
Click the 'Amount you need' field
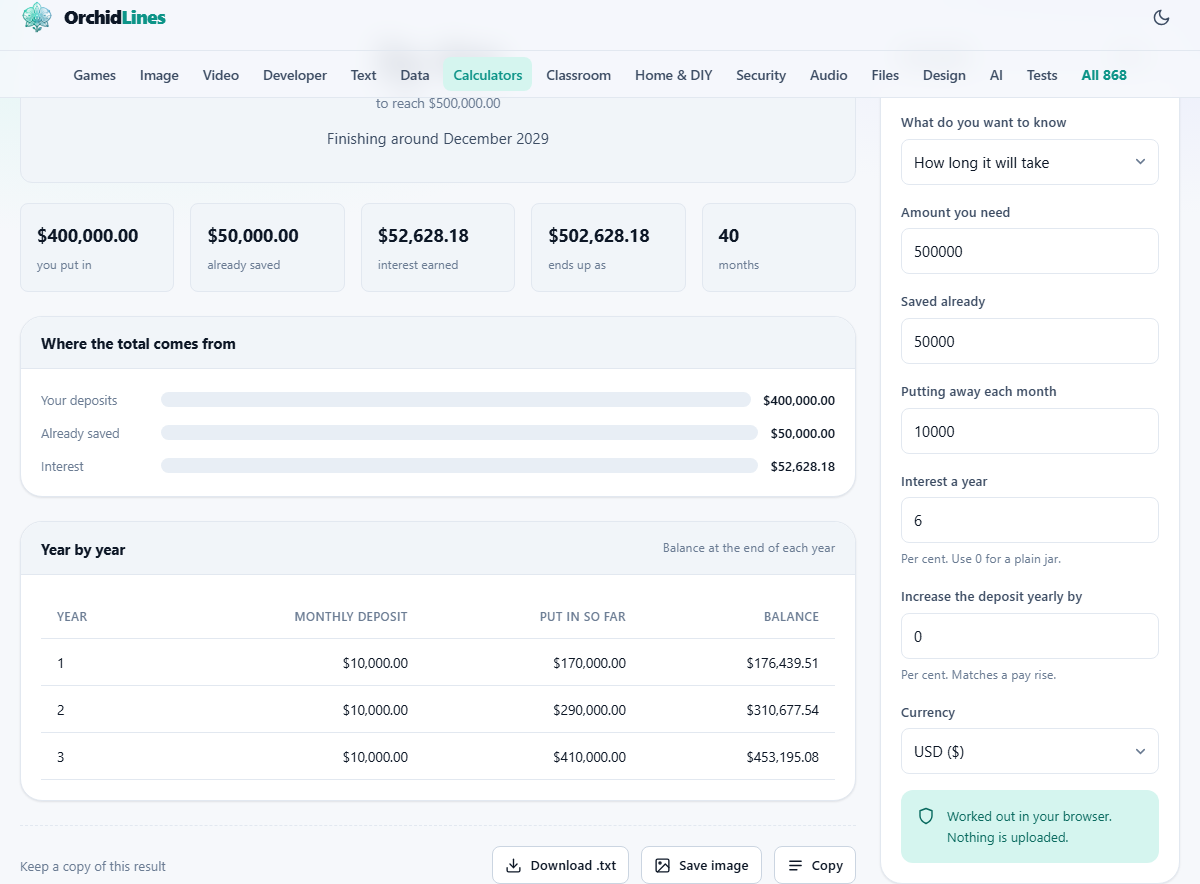(1030, 251)
